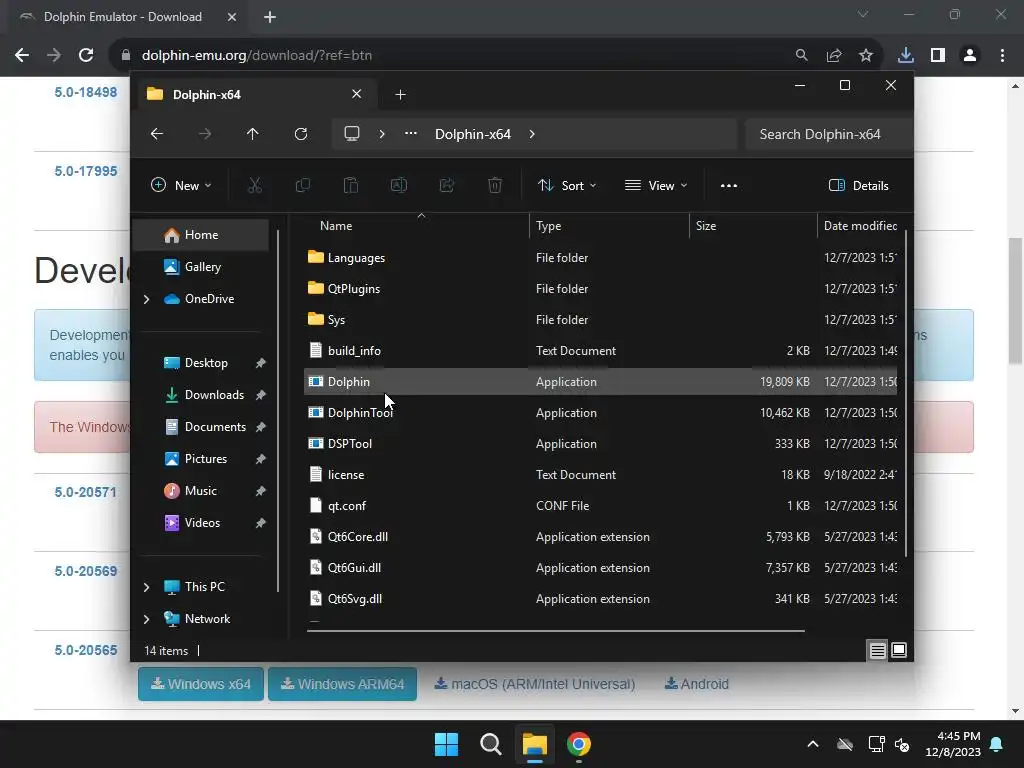Select the DolphinTool application file

click(600, 413)
